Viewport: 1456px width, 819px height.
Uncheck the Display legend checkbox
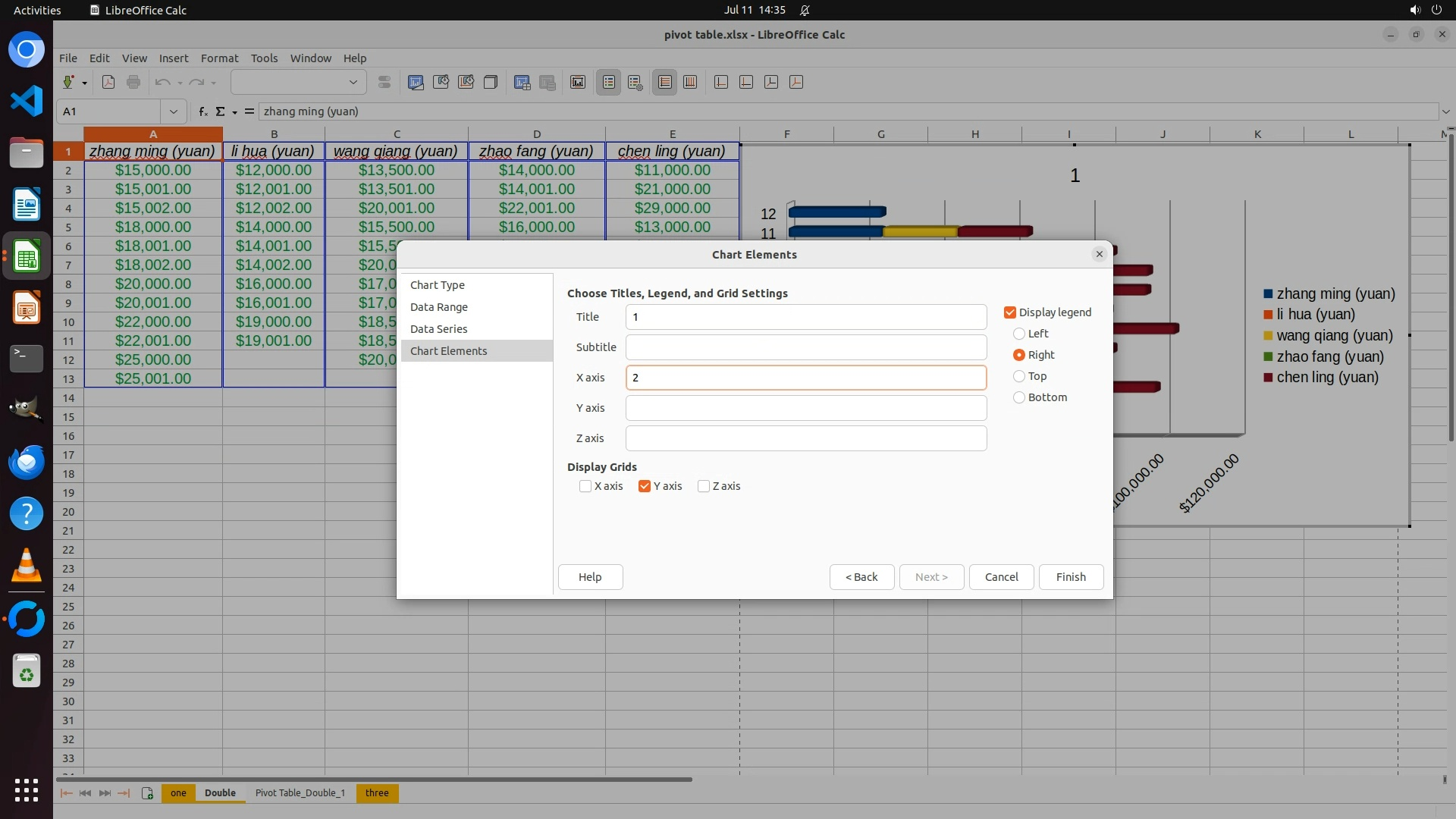[x=1010, y=312]
